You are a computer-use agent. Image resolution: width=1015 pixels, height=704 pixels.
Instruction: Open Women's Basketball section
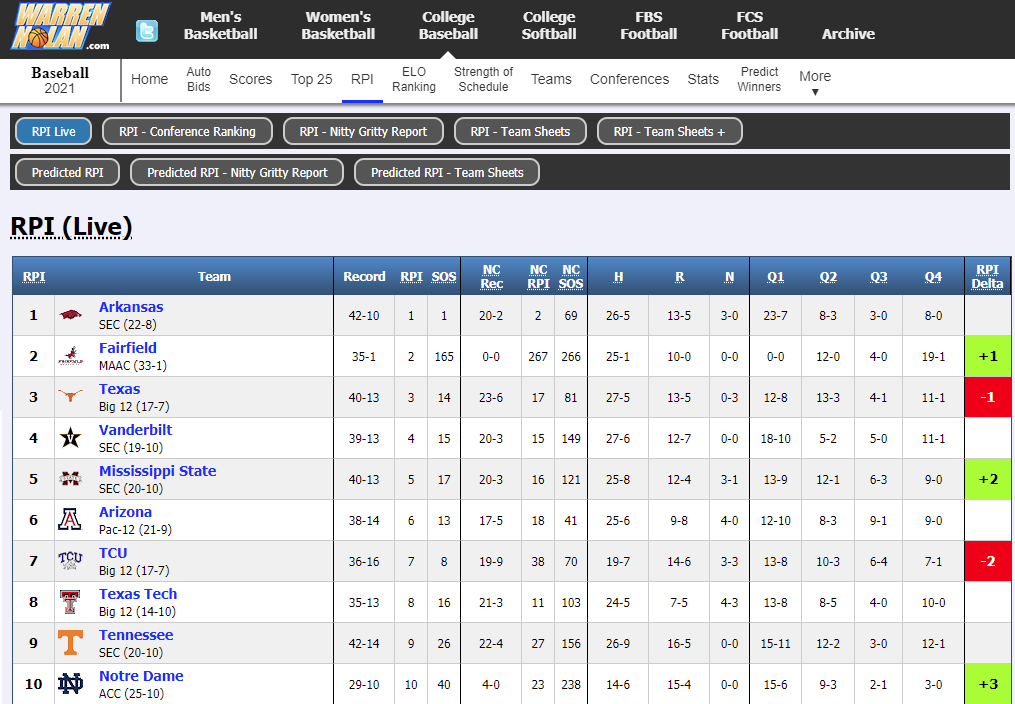338,26
